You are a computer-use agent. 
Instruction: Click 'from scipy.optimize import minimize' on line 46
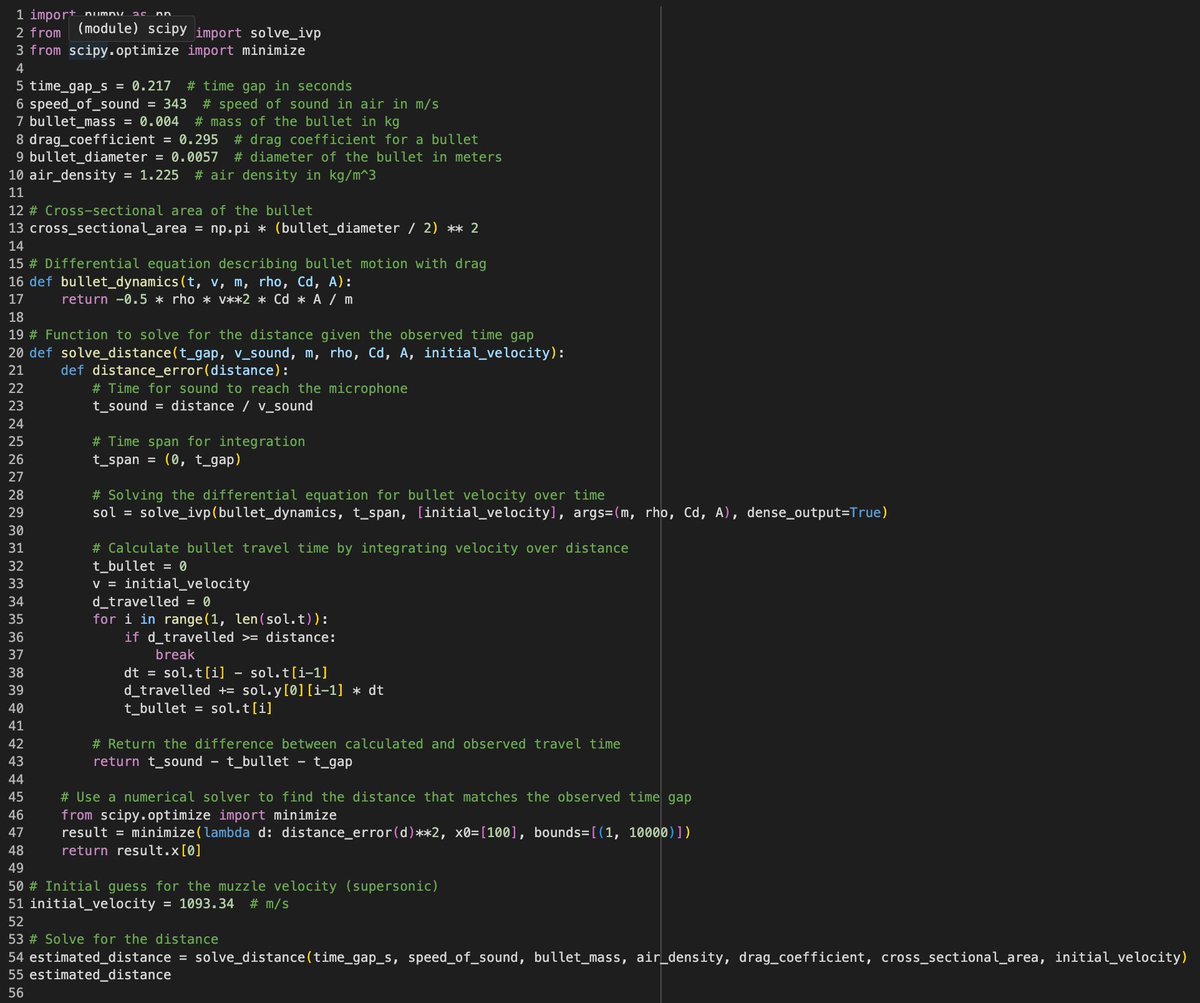(199, 815)
